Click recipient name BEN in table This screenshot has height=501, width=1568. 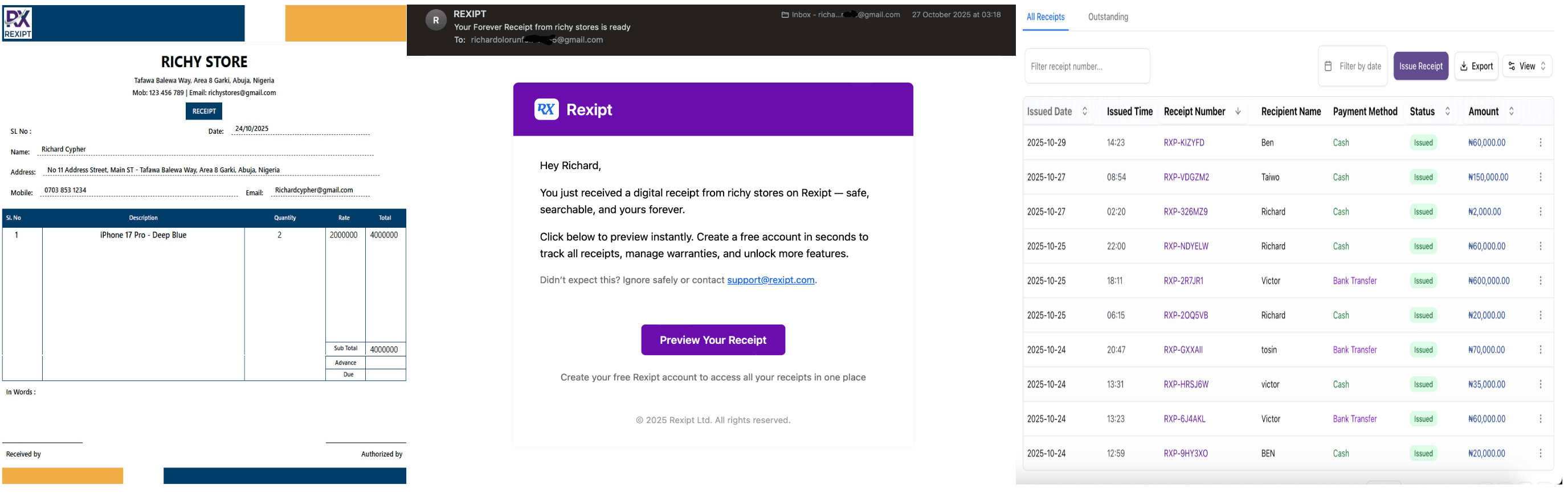click(x=1267, y=454)
